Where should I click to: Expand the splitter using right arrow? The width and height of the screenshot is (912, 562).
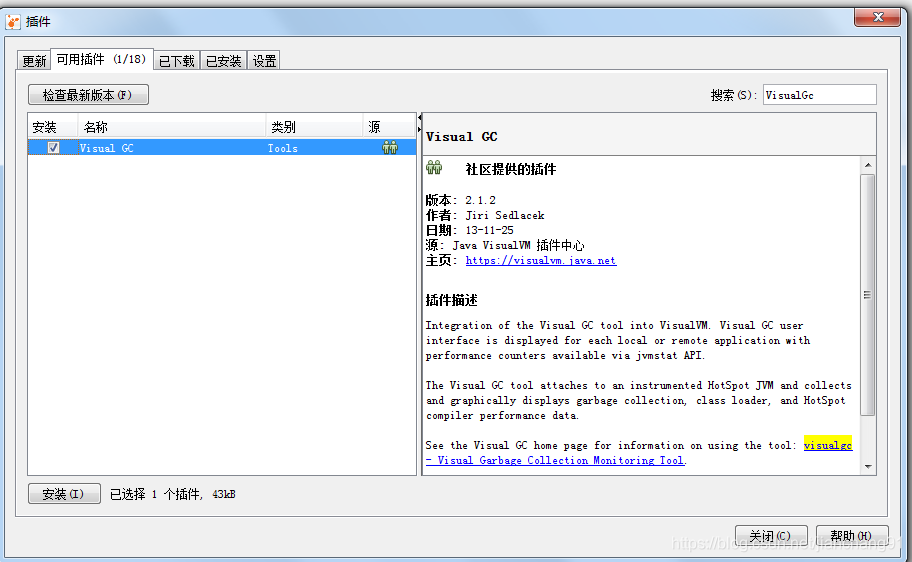pos(419,129)
